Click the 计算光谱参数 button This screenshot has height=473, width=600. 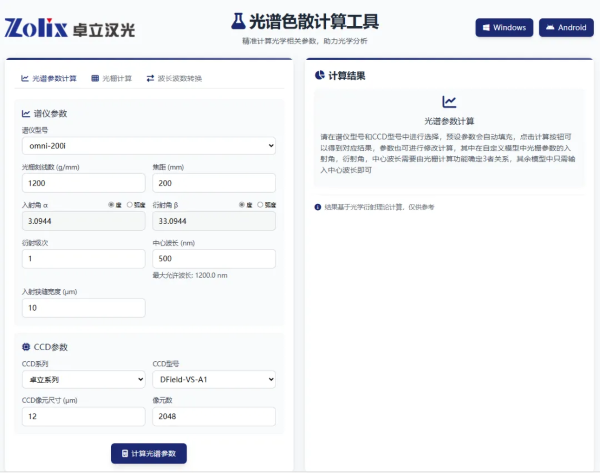click(148, 453)
